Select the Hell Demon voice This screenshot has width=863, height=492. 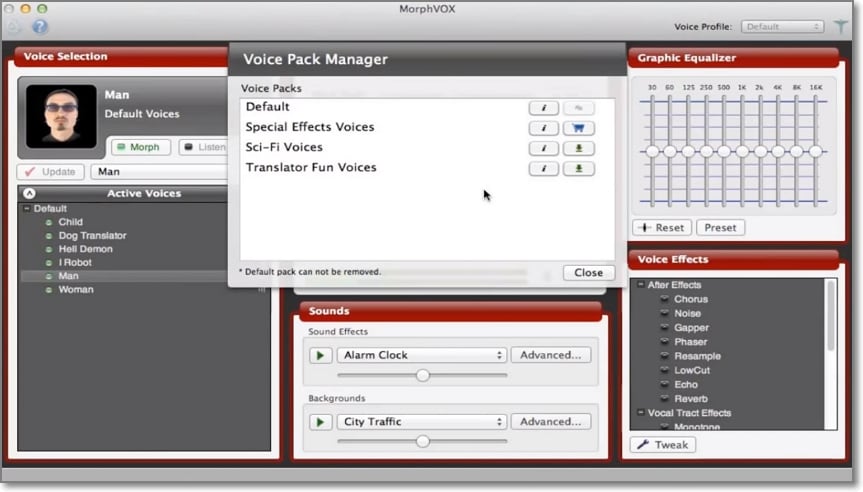click(x=85, y=249)
